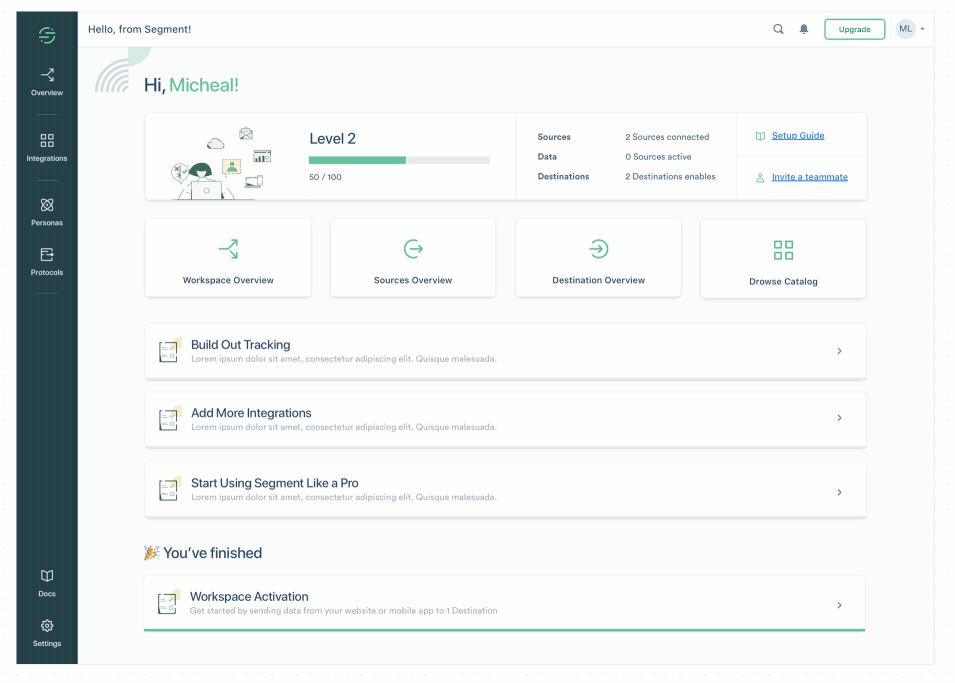The width and height of the screenshot is (955, 683).
Task: Go to Personas label in the sidebar
Action: click(47, 223)
